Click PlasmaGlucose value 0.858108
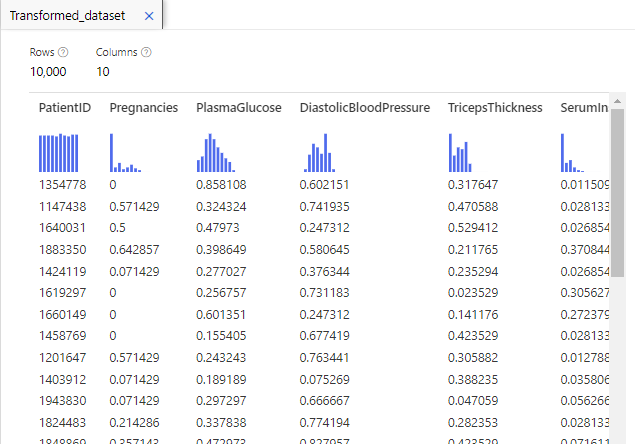This screenshot has height=444, width=635. [x=221, y=185]
